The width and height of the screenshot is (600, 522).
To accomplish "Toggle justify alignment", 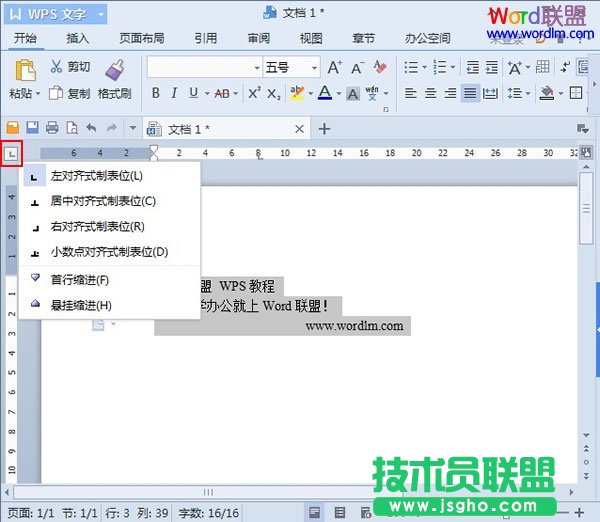I will (470, 93).
